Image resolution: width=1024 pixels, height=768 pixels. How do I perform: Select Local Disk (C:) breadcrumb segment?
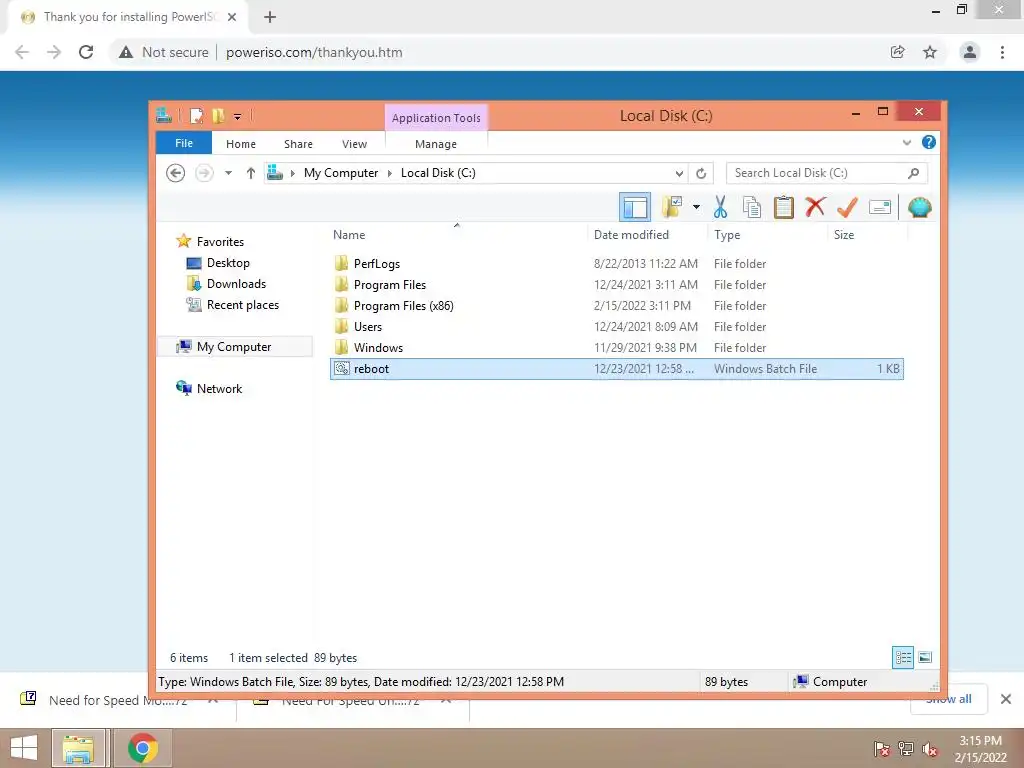(x=438, y=173)
